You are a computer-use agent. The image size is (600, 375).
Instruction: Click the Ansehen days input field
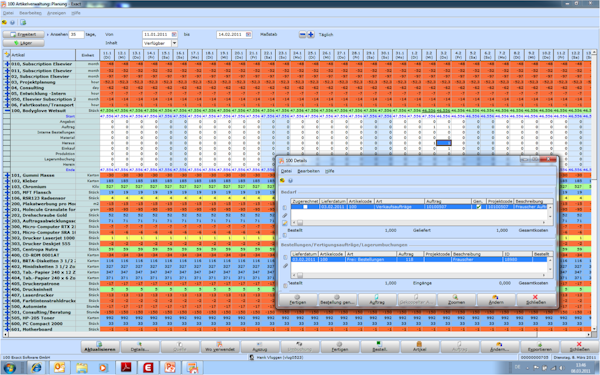coord(76,34)
